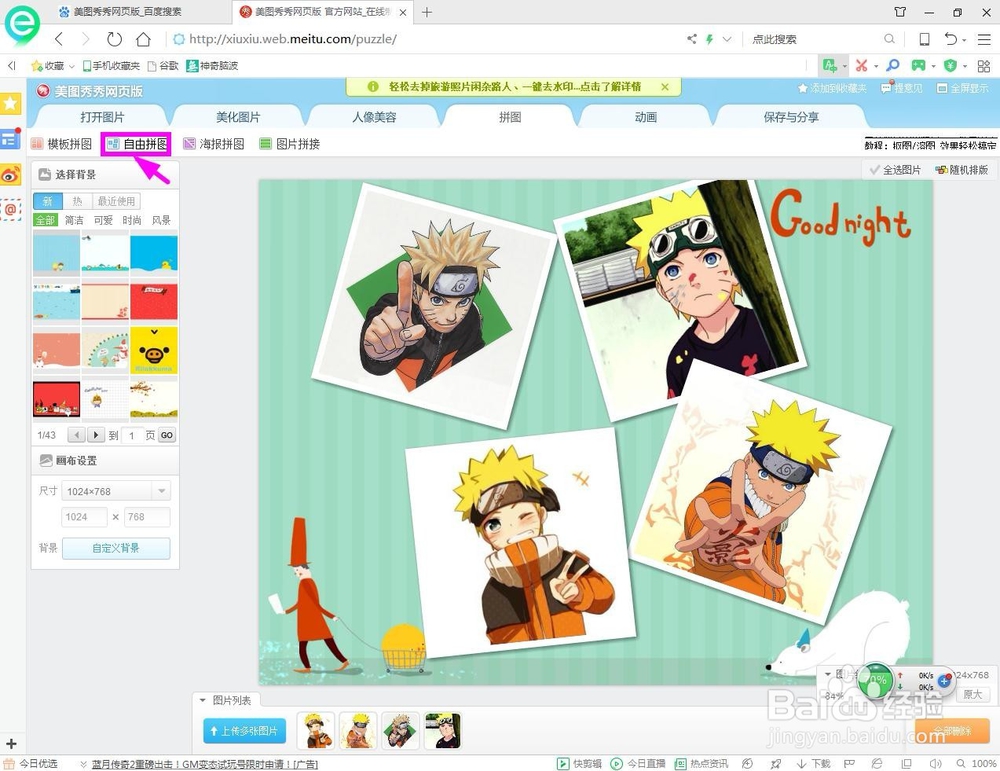The width and height of the screenshot is (1000, 771).
Task: Switch to the 保存与分享 tab
Action: (790, 117)
